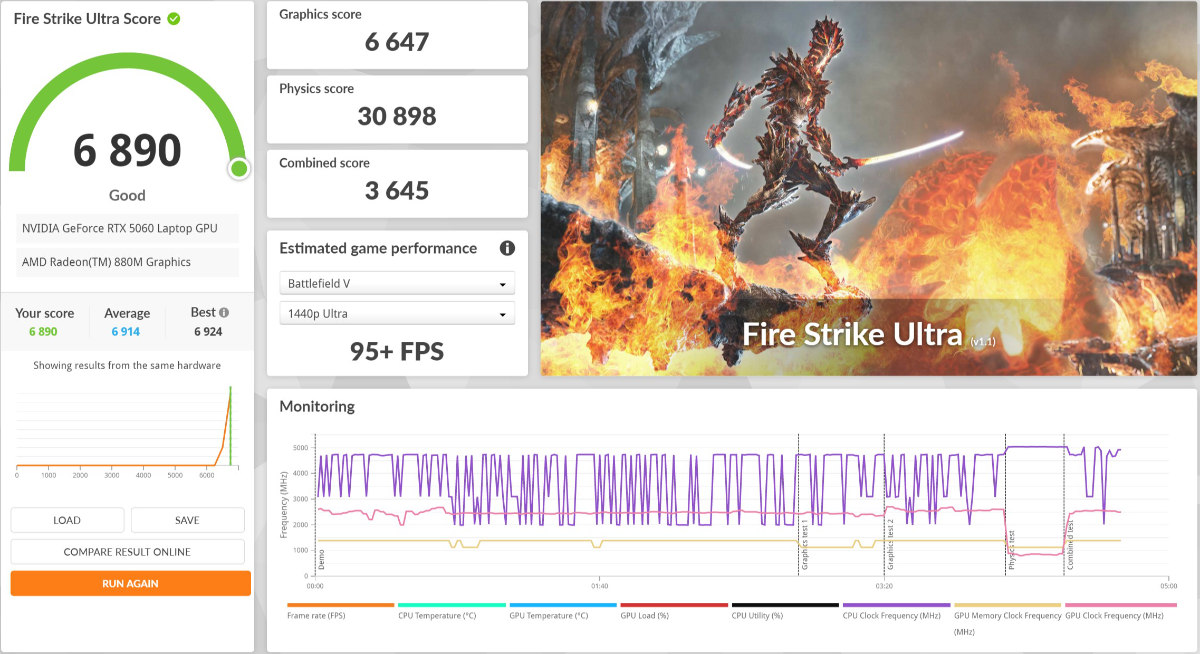This screenshot has width=1200, height=654.
Task: Click the Combined test timeline marker
Action: [x=1070, y=545]
